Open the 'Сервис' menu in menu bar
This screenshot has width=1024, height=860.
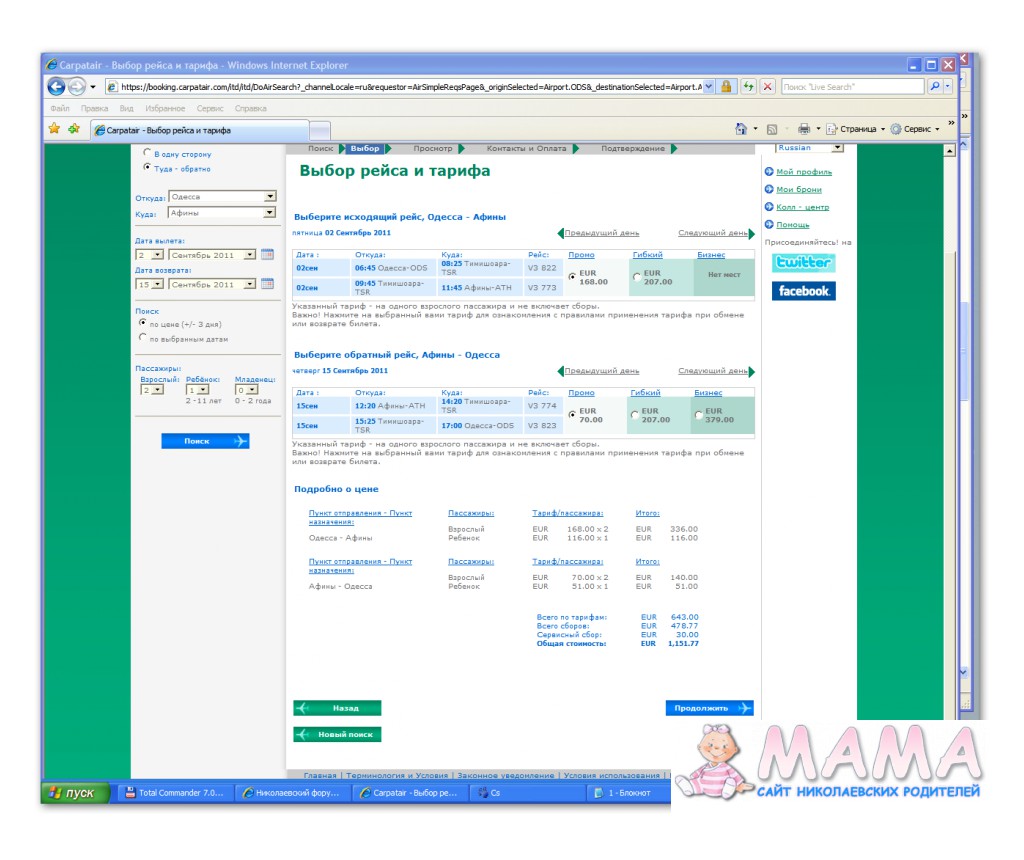[210, 108]
